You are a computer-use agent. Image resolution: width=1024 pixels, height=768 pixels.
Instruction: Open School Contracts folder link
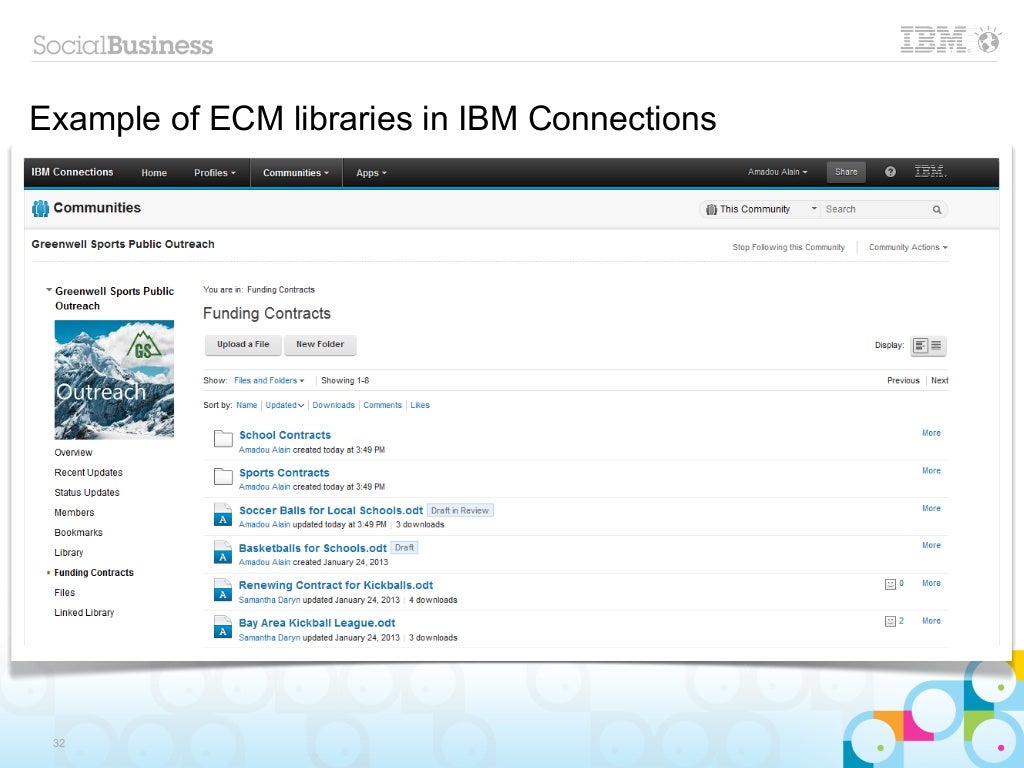tap(285, 436)
